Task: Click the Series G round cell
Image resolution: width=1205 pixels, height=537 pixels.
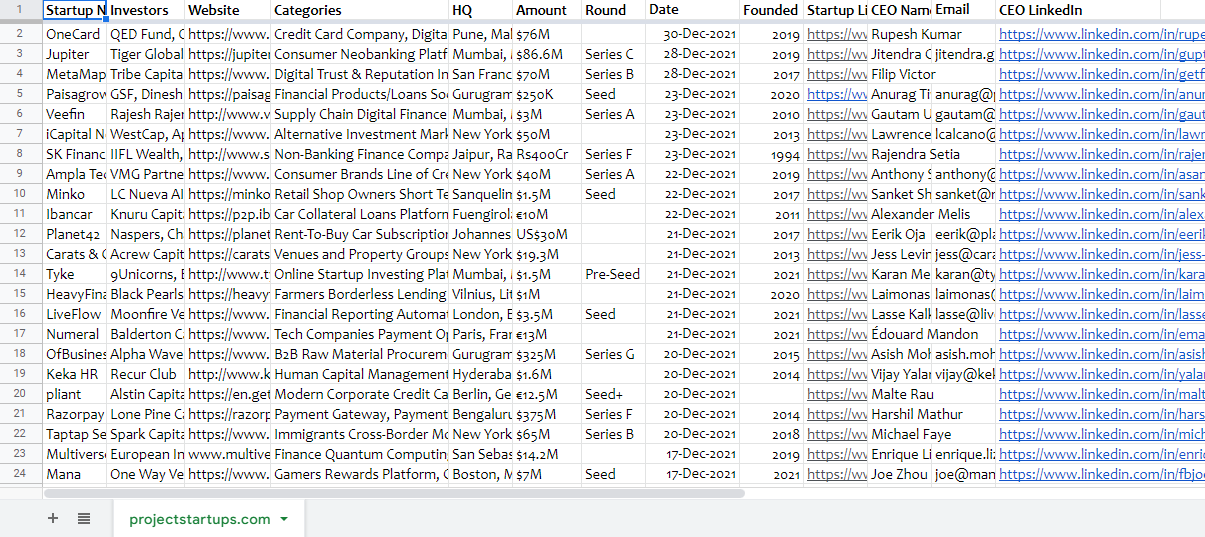Action: (613, 354)
